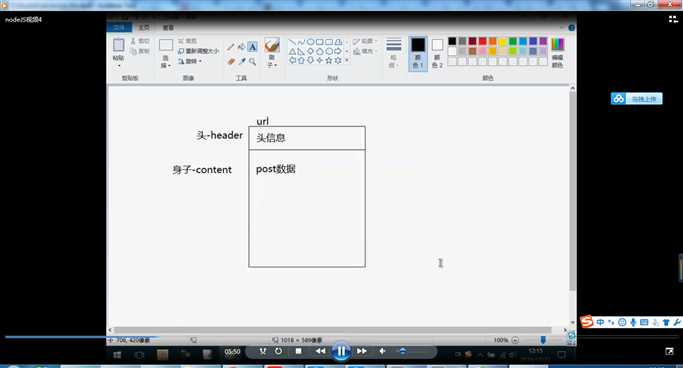Choose the Five-point star shape
The width and height of the screenshot is (683, 368).
point(329,61)
